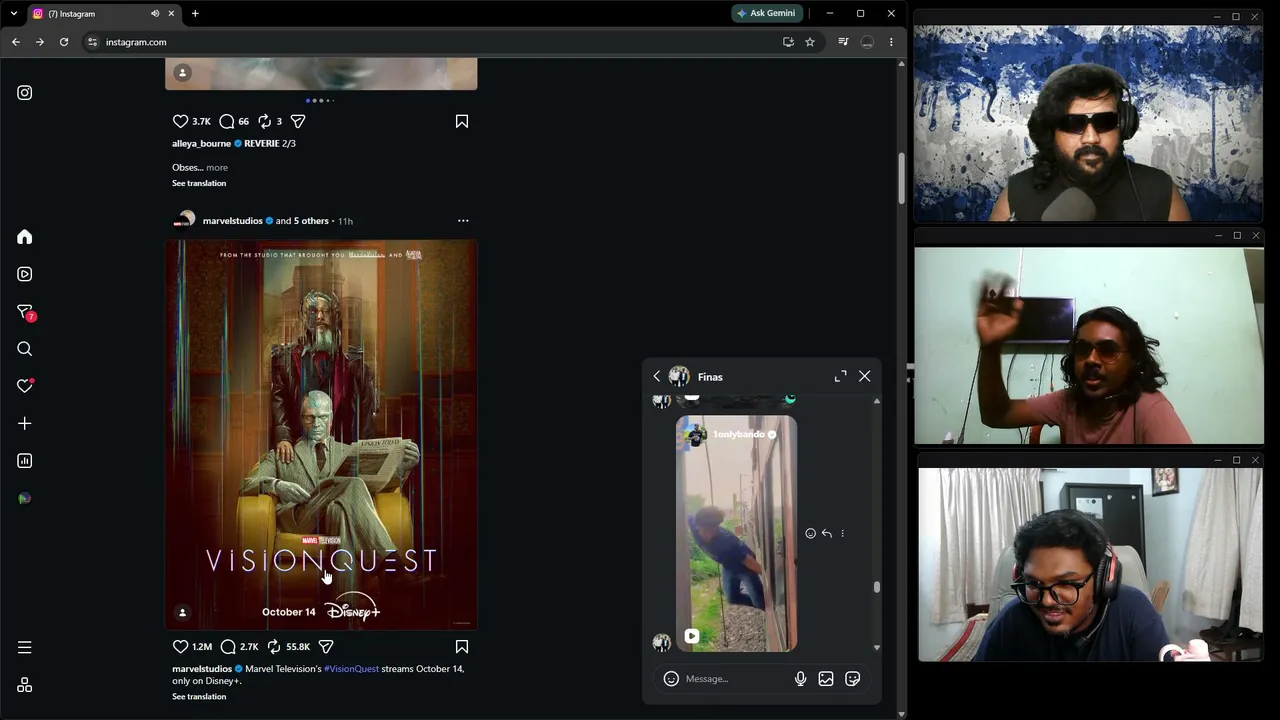Reload the Instagram page
1280x720 pixels.
(x=64, y=42)
